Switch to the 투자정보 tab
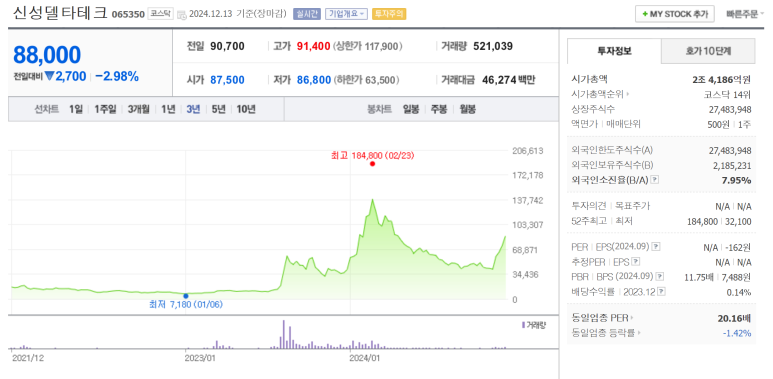The height and width of the screenshot is (379, 773). (614, 51)
